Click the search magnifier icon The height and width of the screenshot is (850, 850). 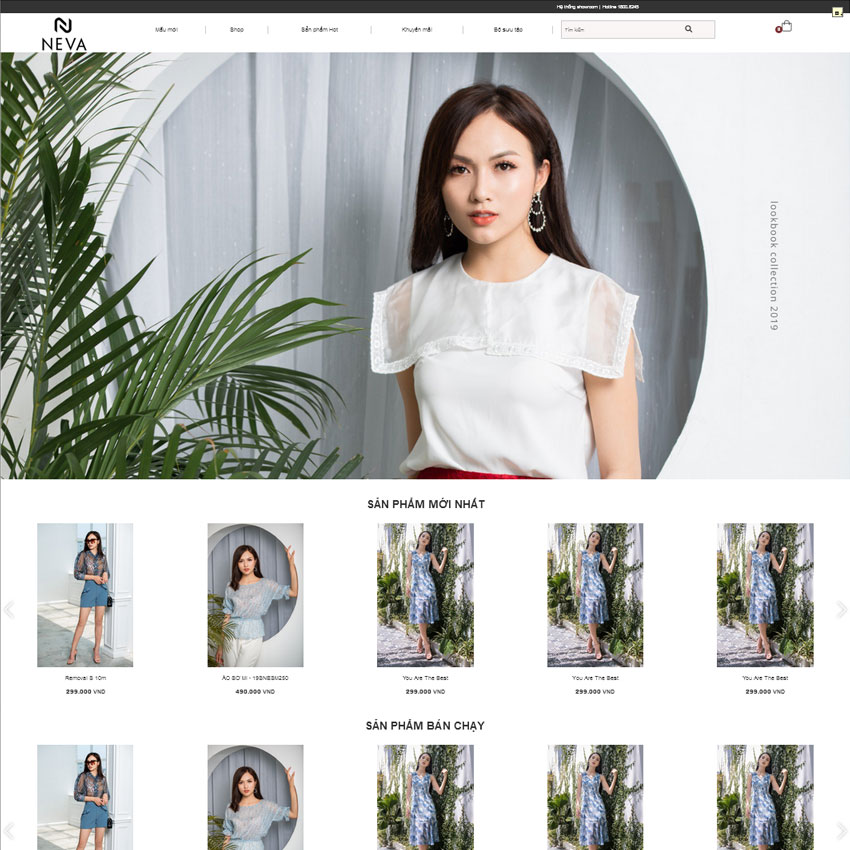pyautogui.click(x=688, y=29)
